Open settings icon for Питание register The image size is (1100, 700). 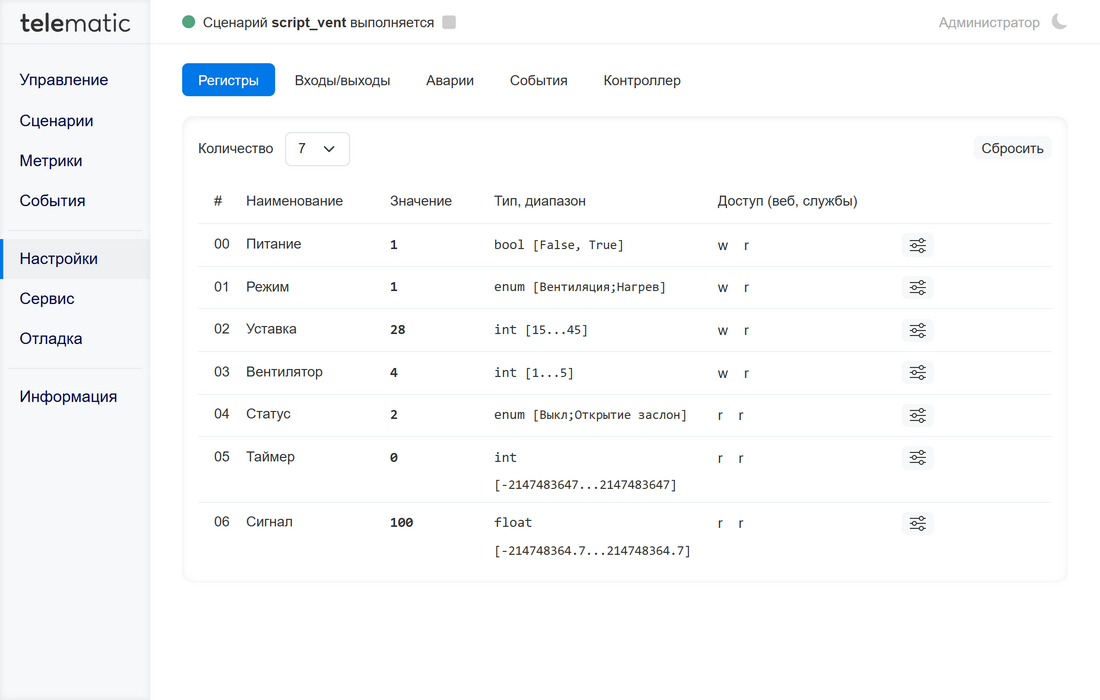tap(917, 245)
